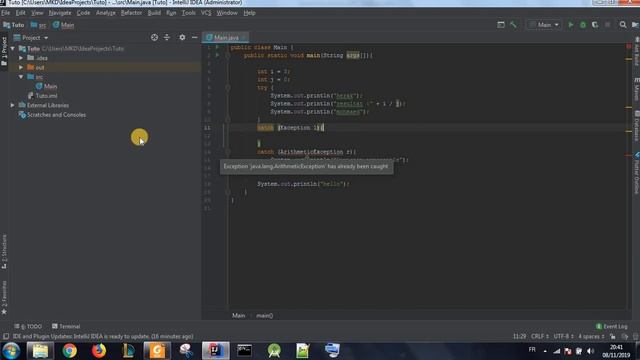This screenshot has width=640, height=360.
Task: Open the Navigate menu
Action: [x=60, y=13]
